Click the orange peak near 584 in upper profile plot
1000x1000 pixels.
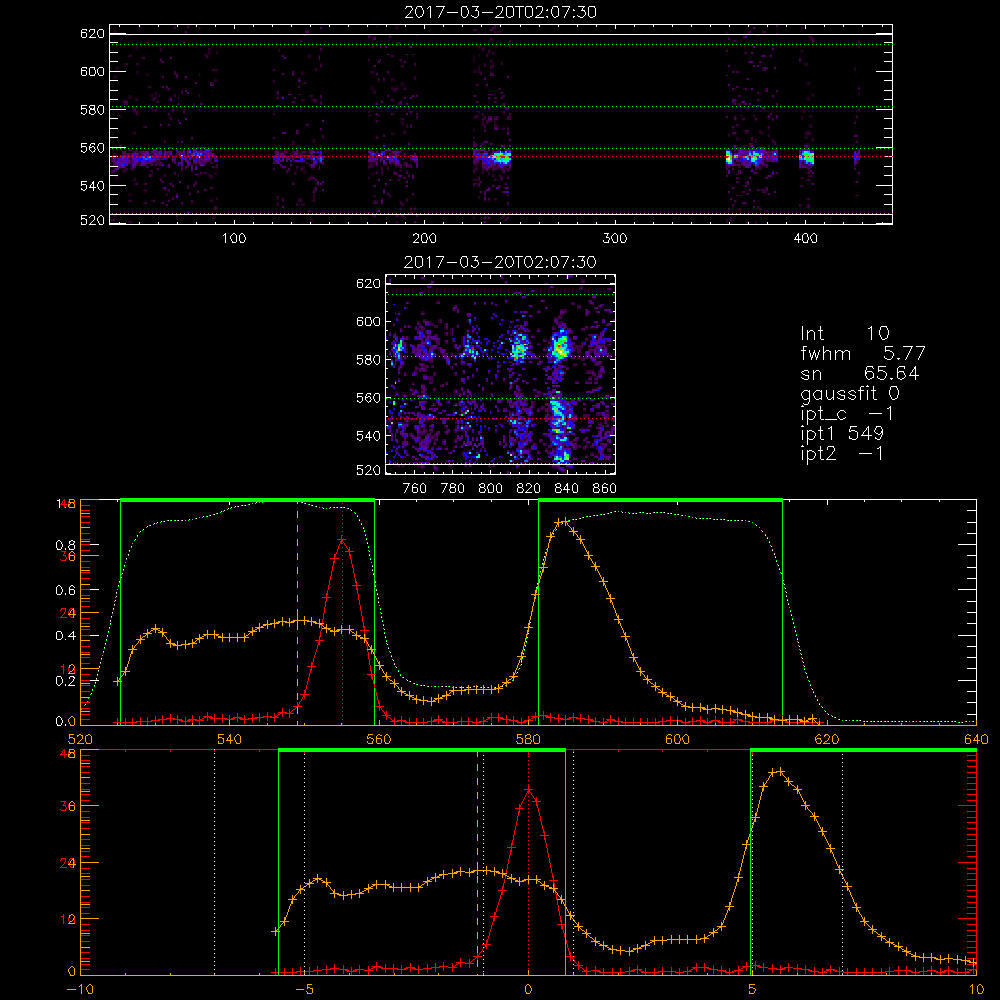tap(562, 522)
